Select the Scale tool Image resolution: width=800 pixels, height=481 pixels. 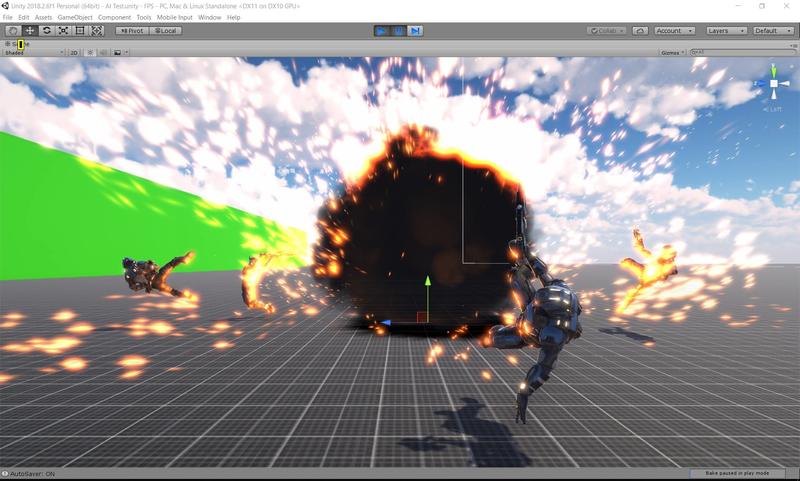point(63,31)
